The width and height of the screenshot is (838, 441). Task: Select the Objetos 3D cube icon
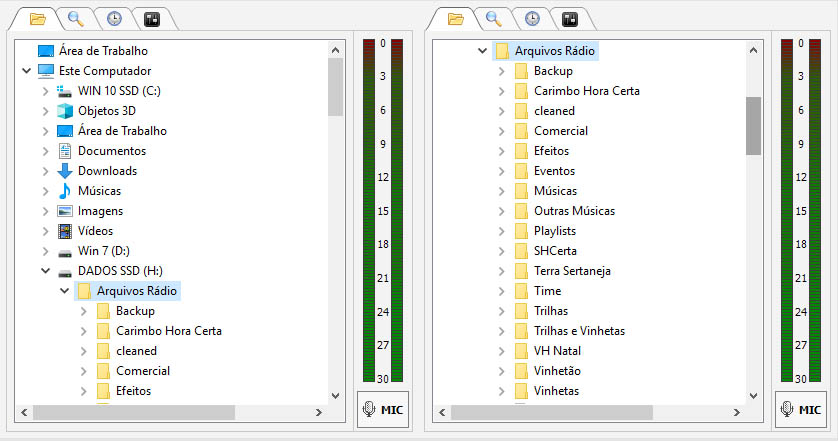(x=65, y=111)
